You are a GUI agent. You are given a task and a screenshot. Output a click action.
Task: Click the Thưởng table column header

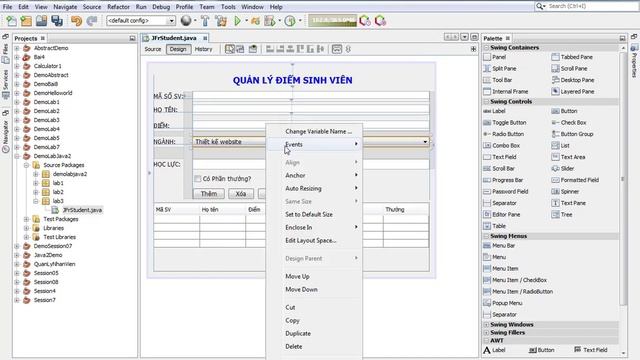406,209
